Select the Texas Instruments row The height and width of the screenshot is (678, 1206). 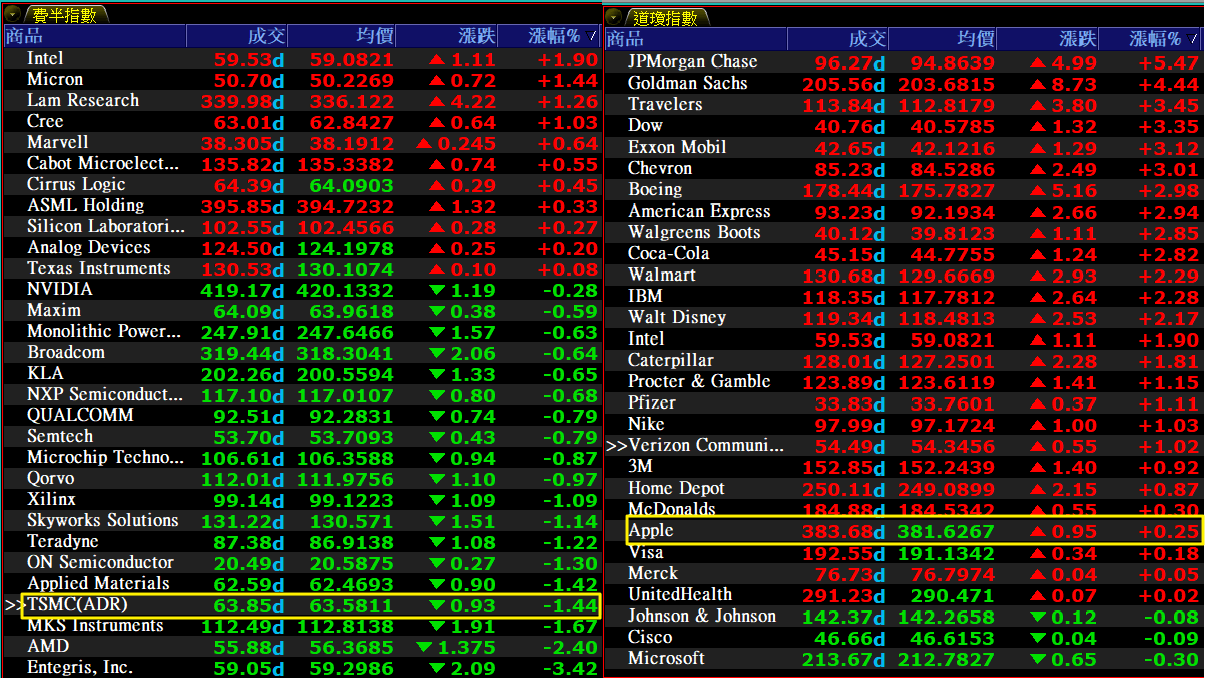tap(301, 269)
